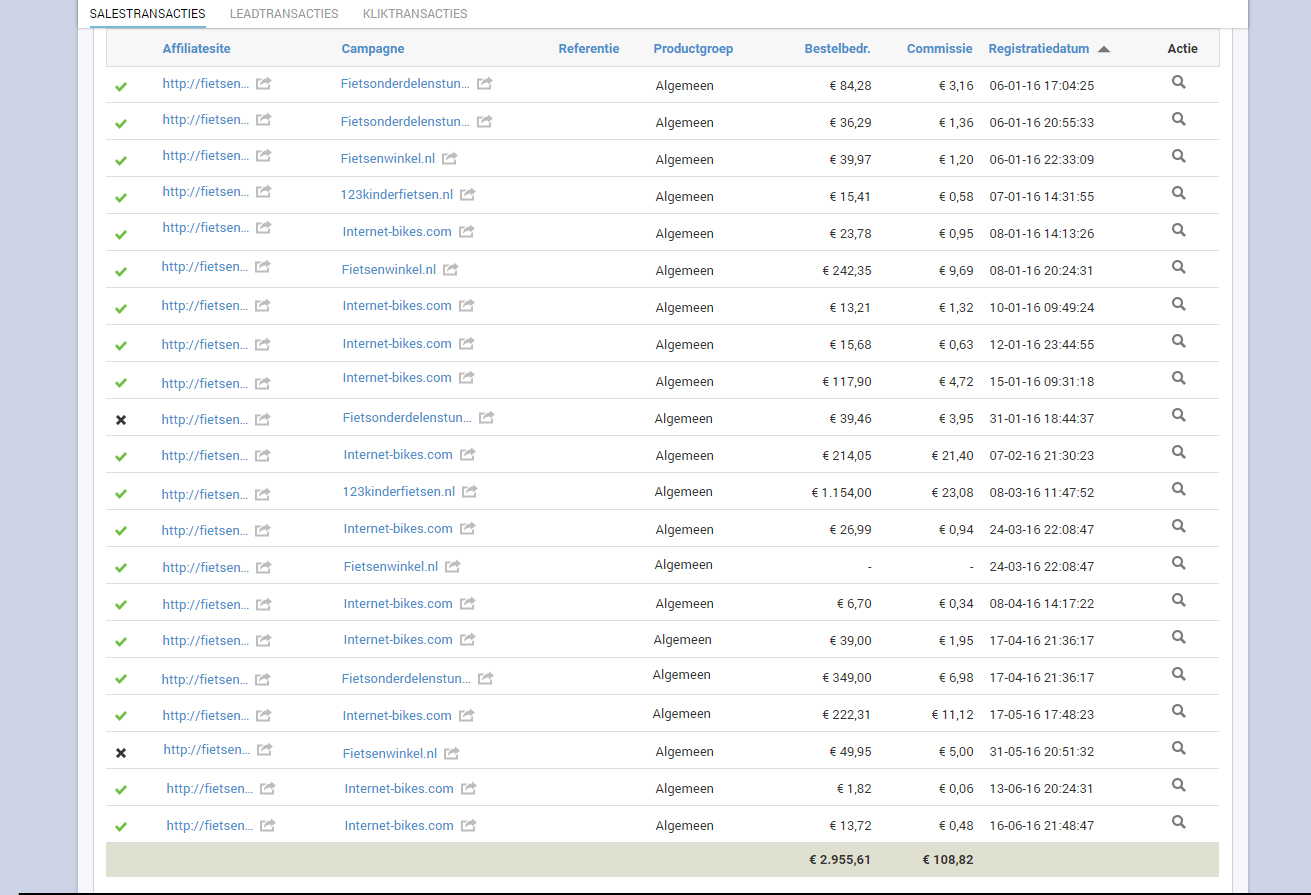Click external link icon next to Fietsenwinkel.nl, € 39,97 row

tap(450, 158)
